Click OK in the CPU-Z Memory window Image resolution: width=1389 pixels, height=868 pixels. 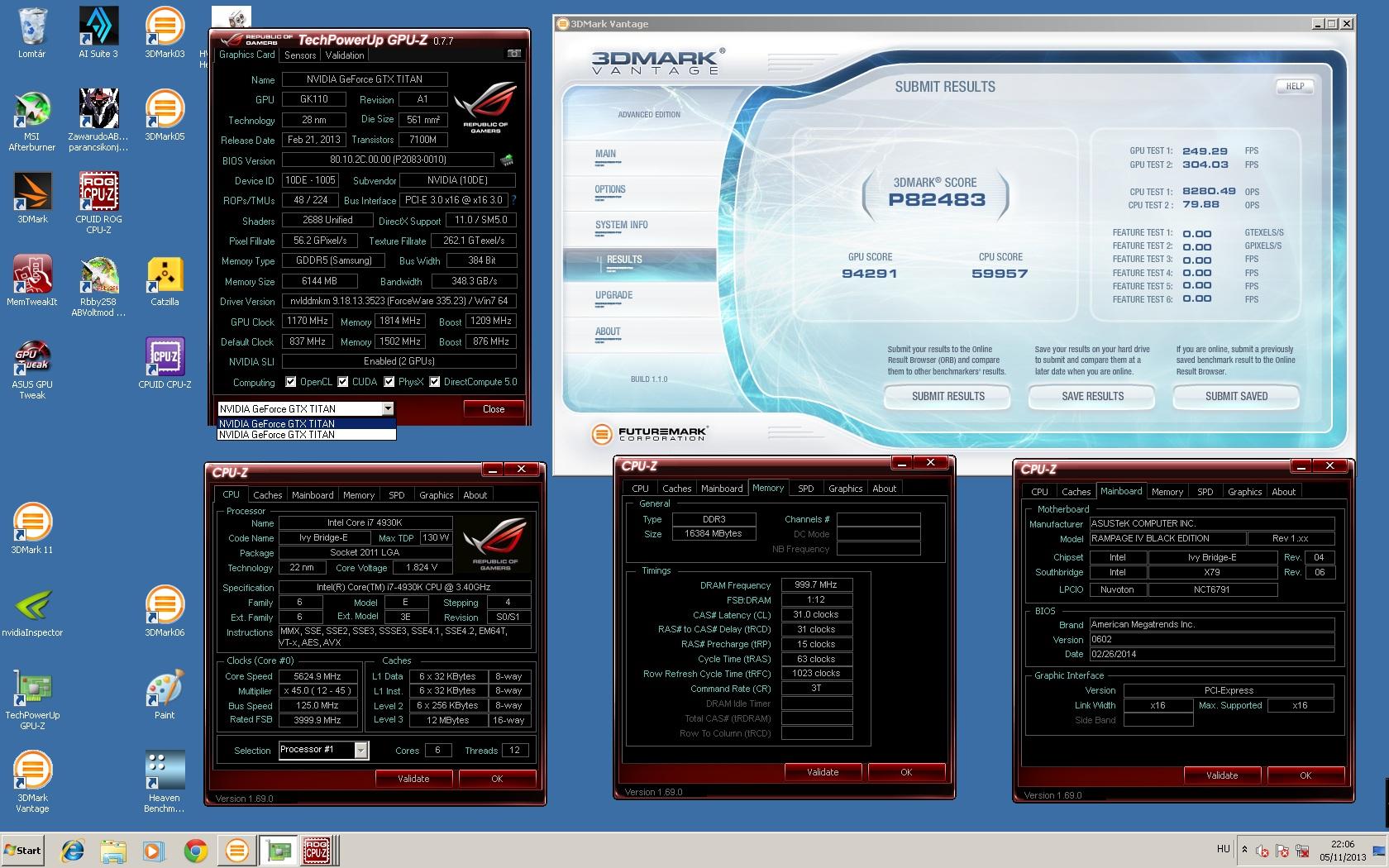pos(906,772)
